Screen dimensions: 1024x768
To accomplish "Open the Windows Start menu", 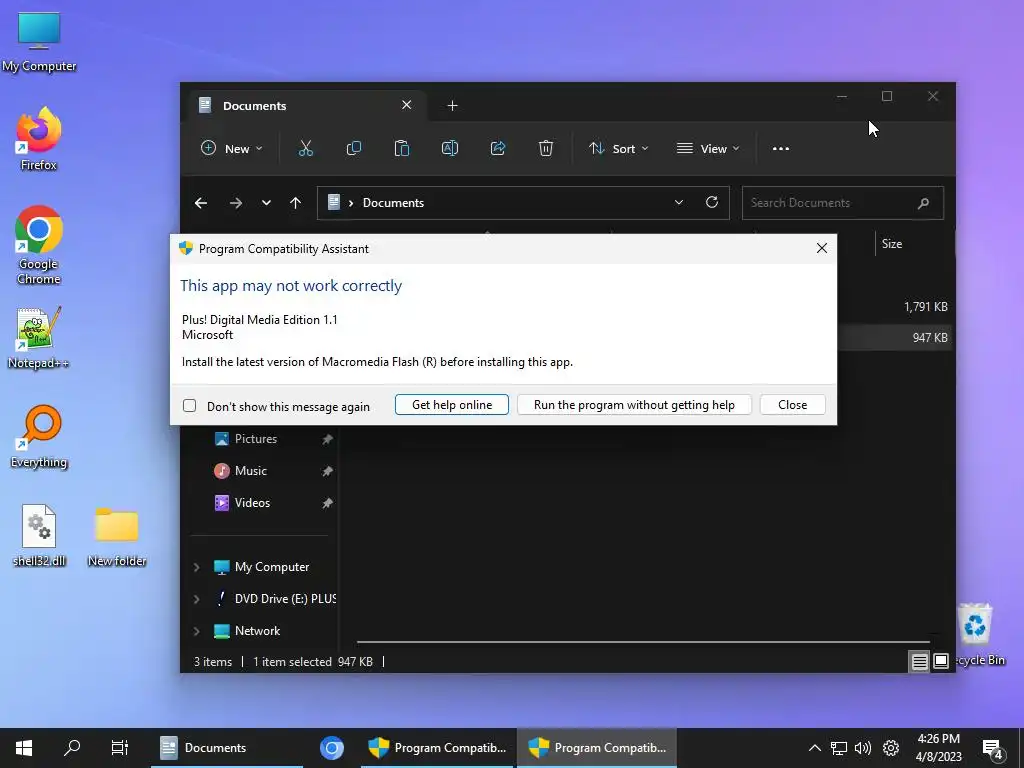I will tap(24, 748).
